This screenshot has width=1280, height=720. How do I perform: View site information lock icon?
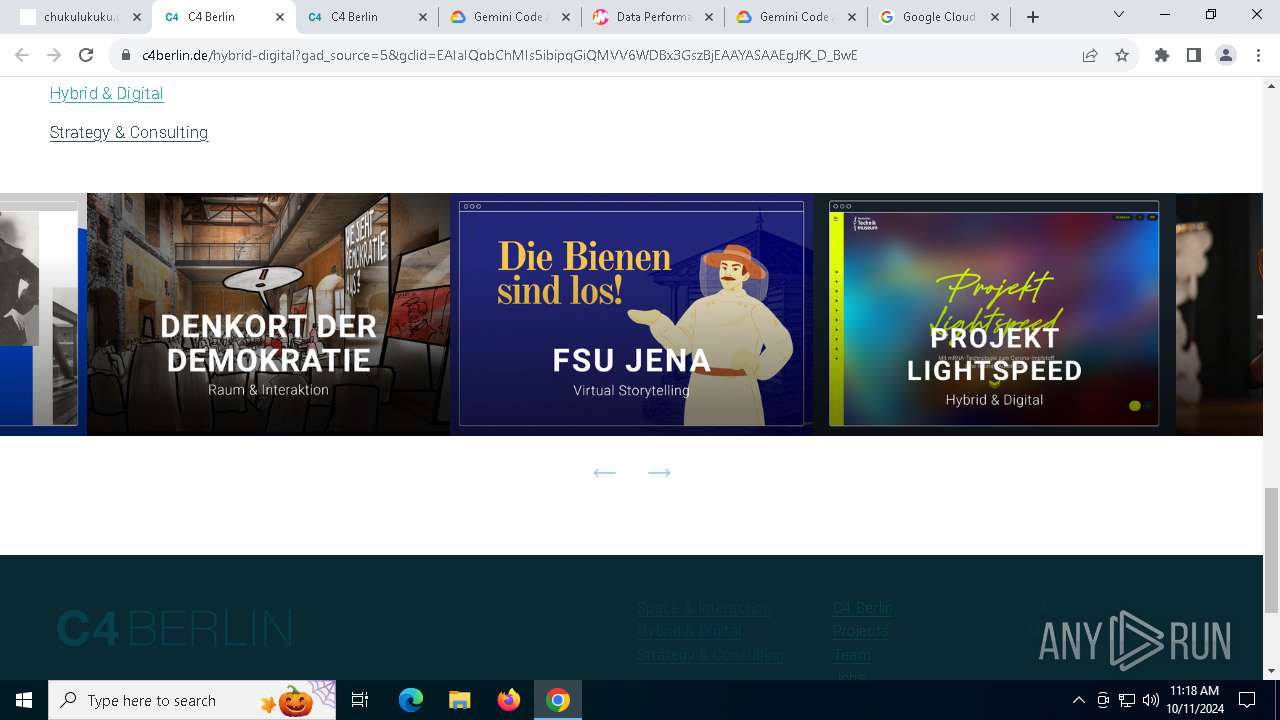pyautogui.click(x=126, y=55)
